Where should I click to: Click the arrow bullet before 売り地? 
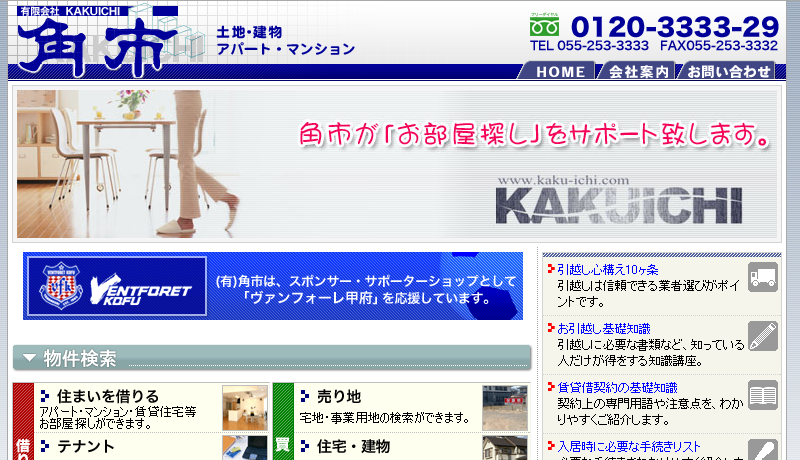(305, 396)
